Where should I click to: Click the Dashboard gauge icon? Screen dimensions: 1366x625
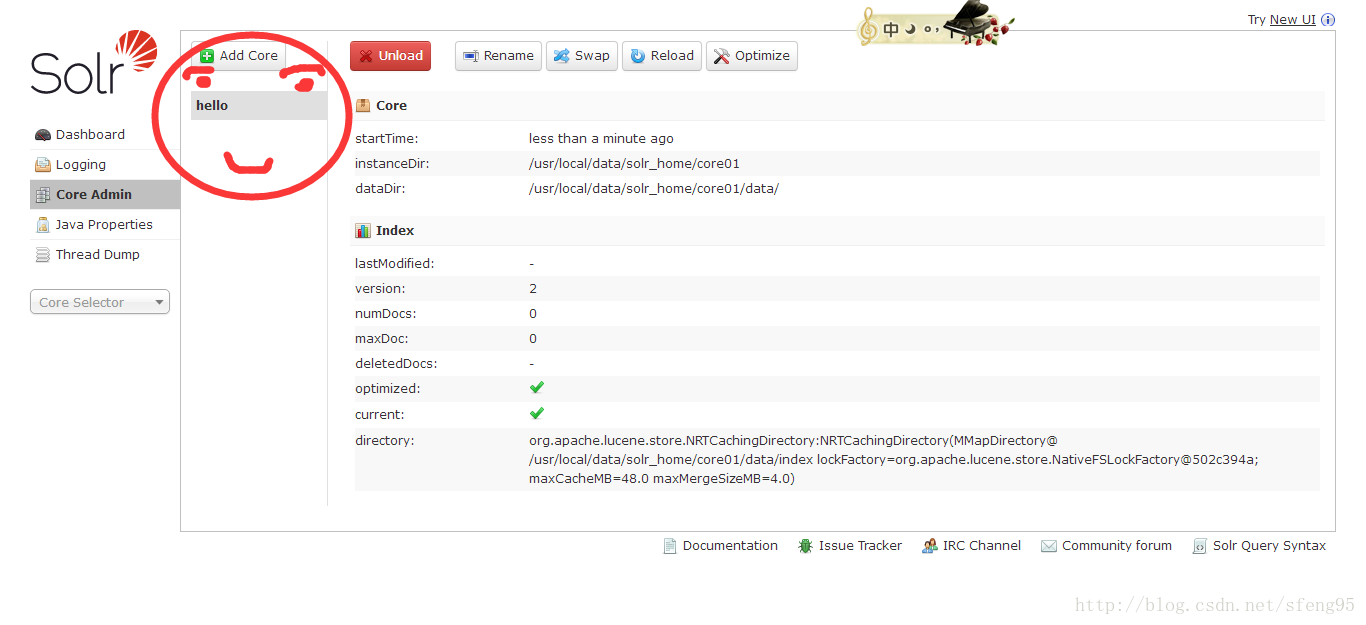43,135
